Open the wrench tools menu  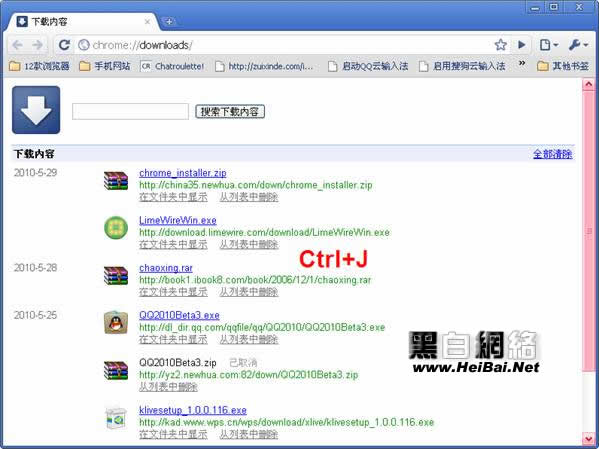578,45
